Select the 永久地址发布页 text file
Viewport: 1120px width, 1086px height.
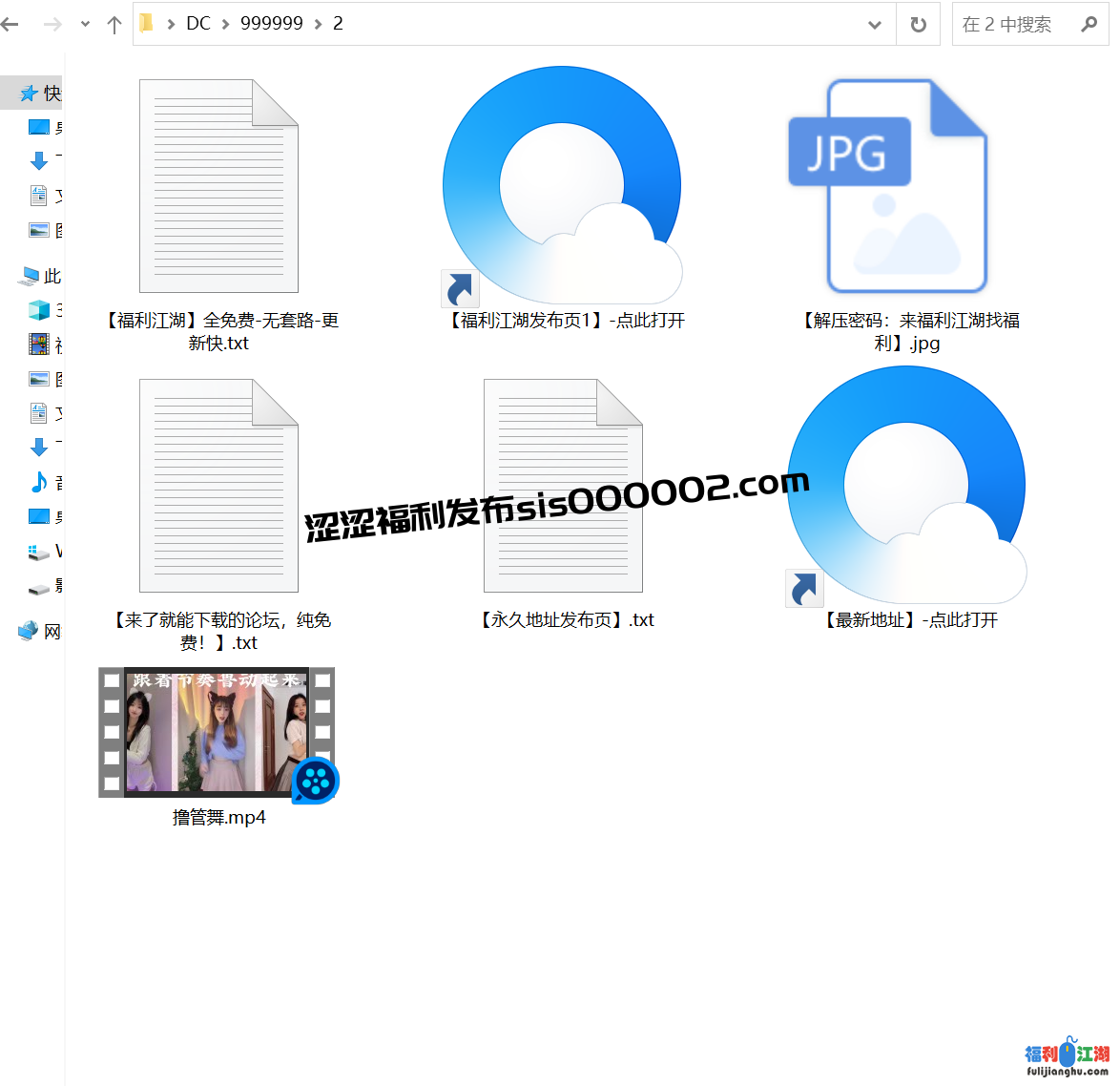(x=564, y=486)
